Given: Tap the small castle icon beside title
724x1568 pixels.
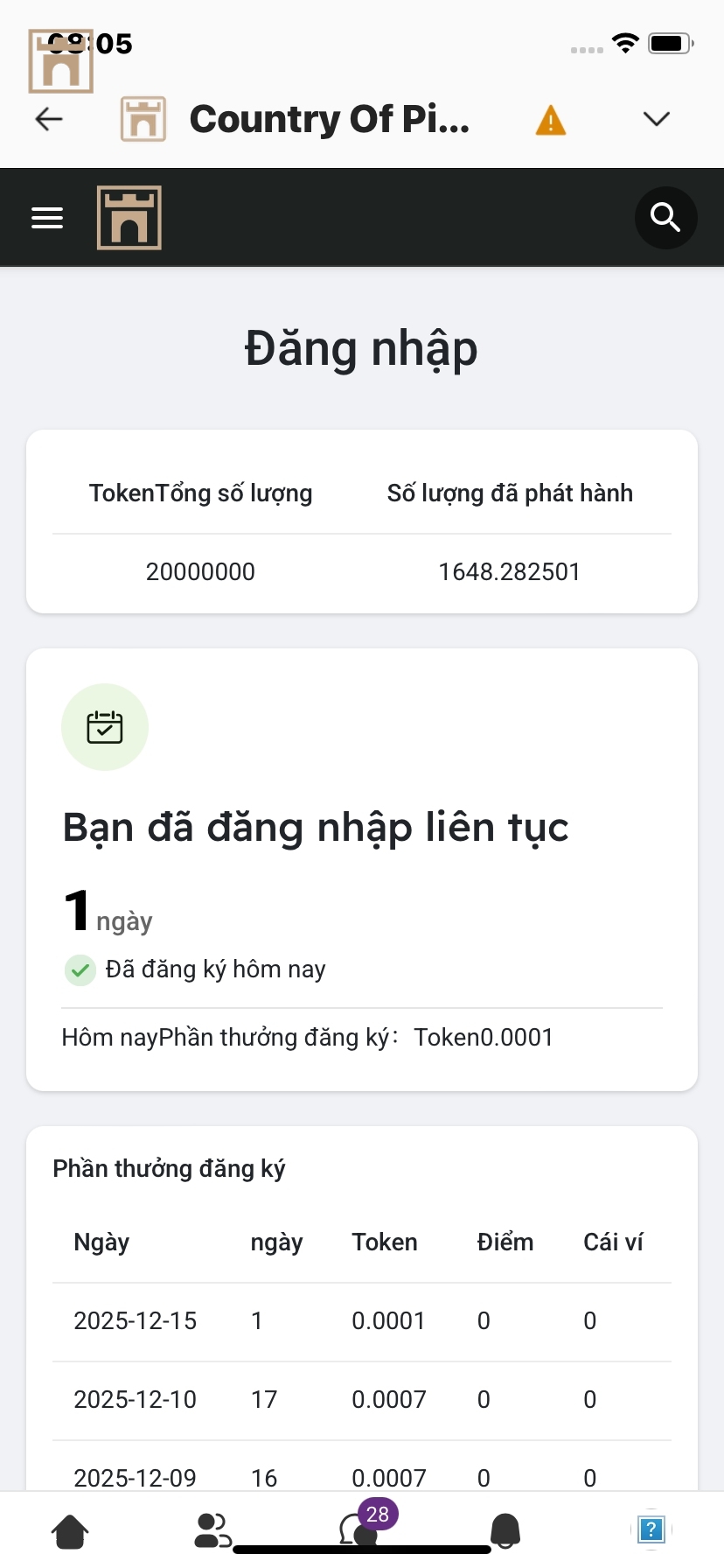Looking at the screenshot, I should tap(143, 119).
